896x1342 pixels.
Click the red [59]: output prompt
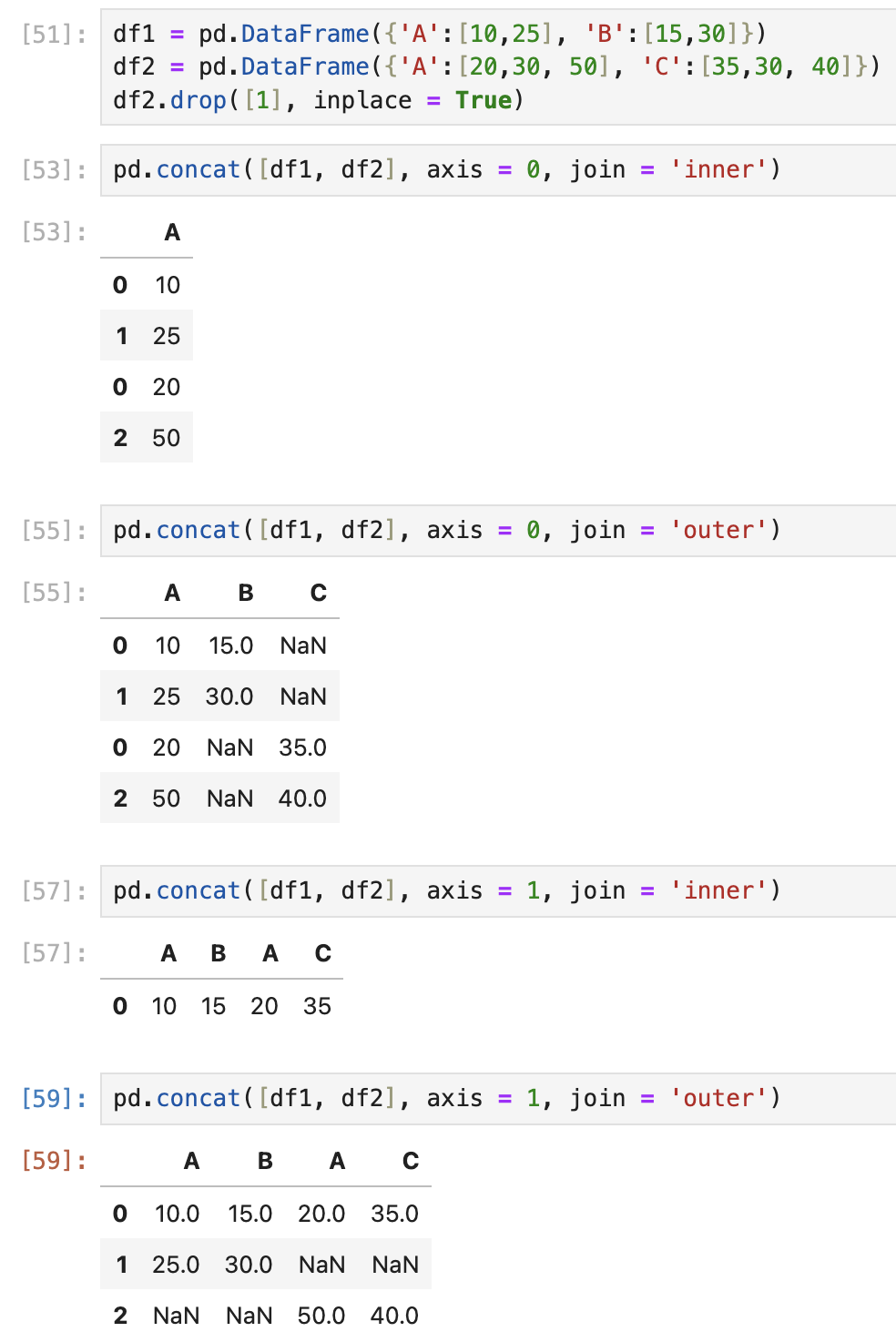(x=55, y=1161)
